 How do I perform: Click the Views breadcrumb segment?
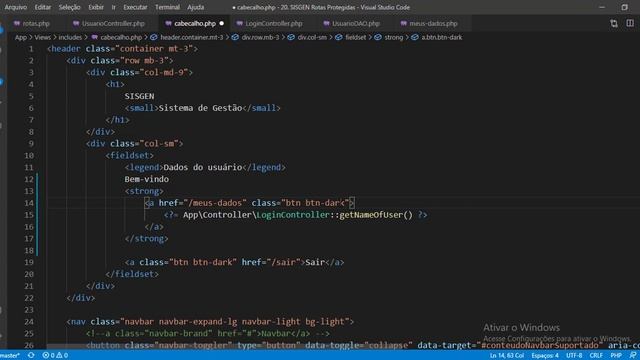[x=42, y=37]
